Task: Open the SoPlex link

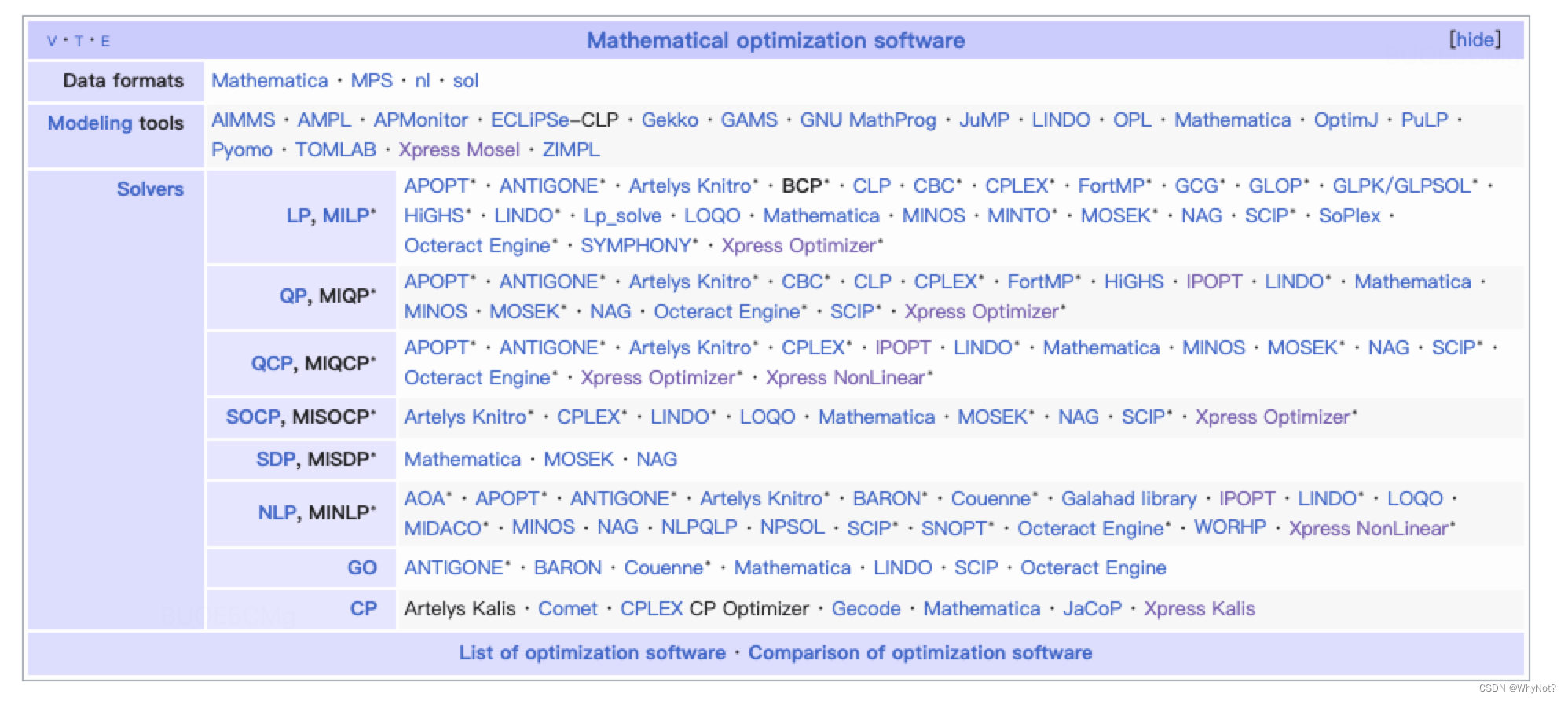Action: [x=1350, y=216]
